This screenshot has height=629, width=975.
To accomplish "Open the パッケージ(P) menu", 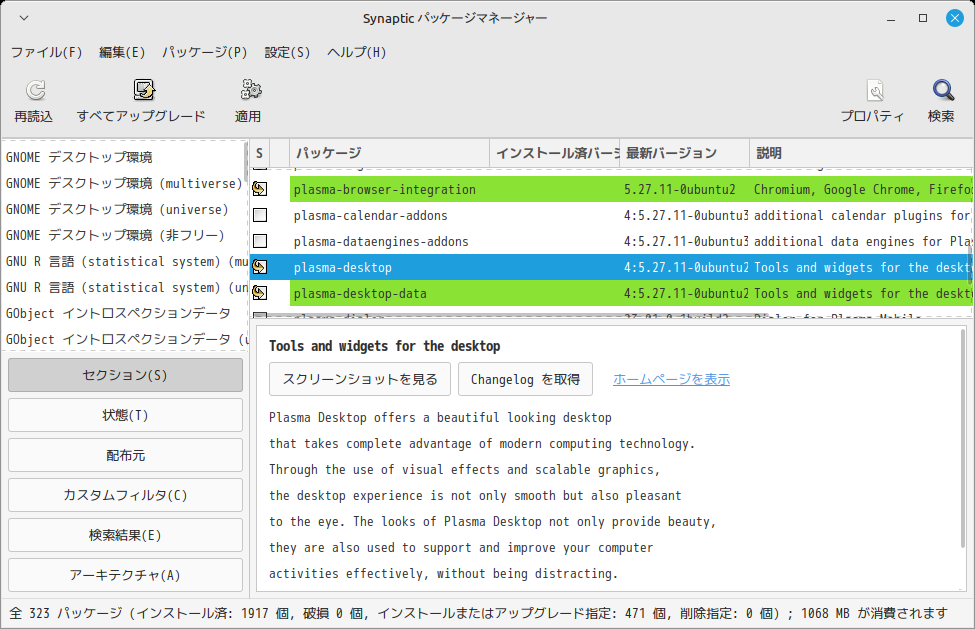I will click(x=204, y=52).
